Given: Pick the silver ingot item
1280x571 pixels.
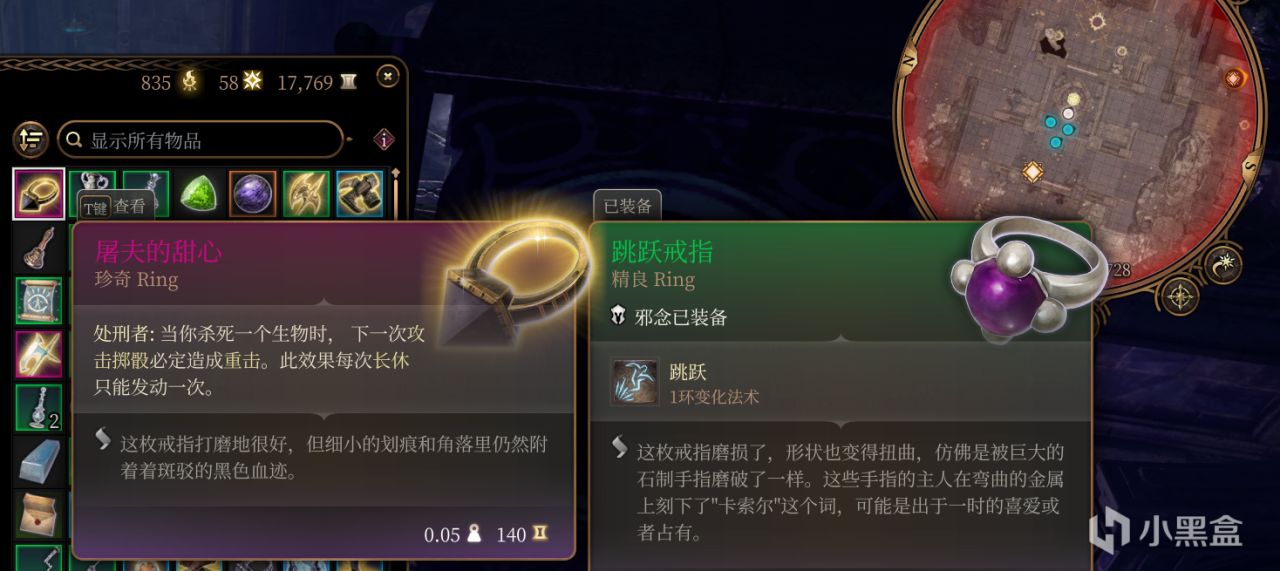Looking at the screenshot, I should tap(39, 461).
